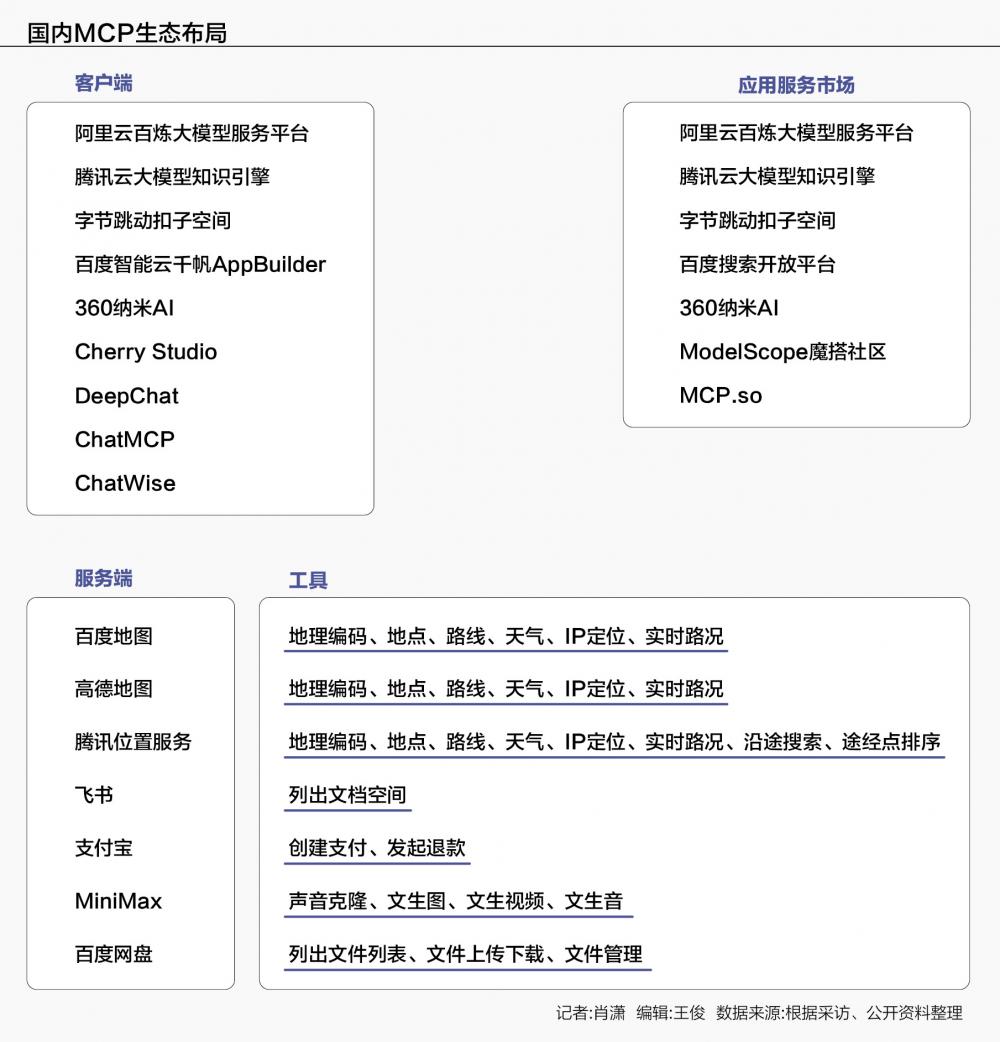Click 支付宝 in the 服务端 list
This screenshot has width=1000, height=1042.
pos(104,848)
